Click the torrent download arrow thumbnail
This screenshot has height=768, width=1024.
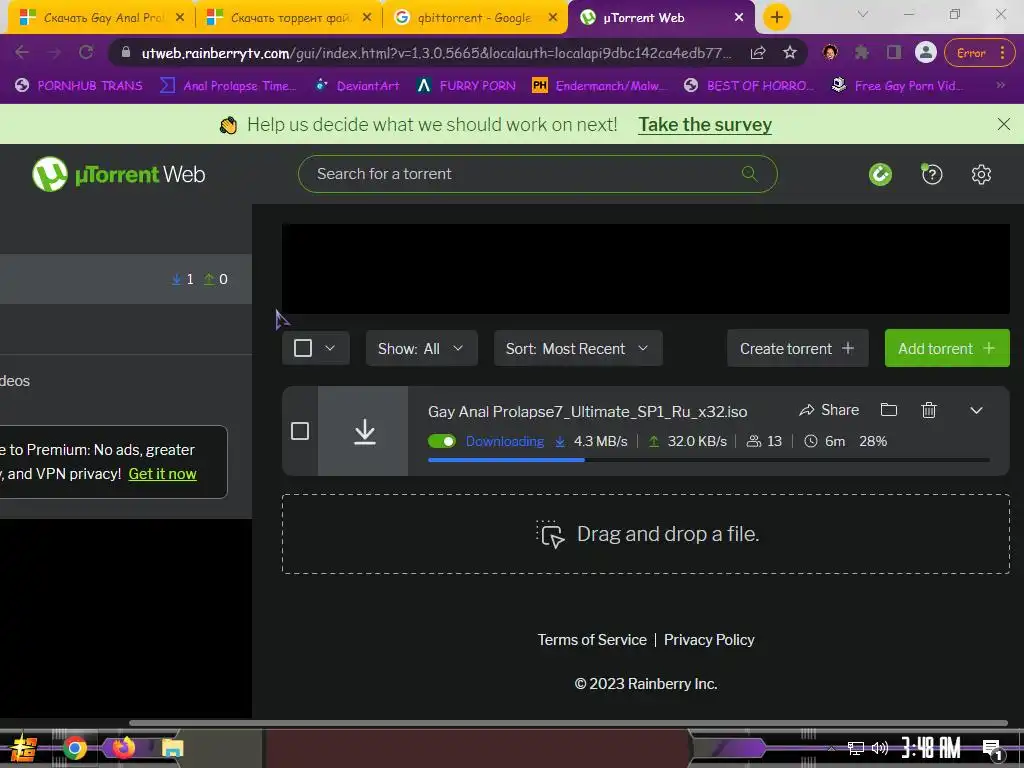(x=363, y=431)
